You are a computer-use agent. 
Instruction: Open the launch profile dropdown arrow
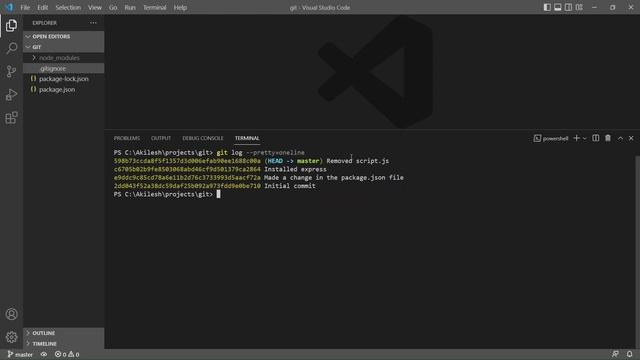584,139
